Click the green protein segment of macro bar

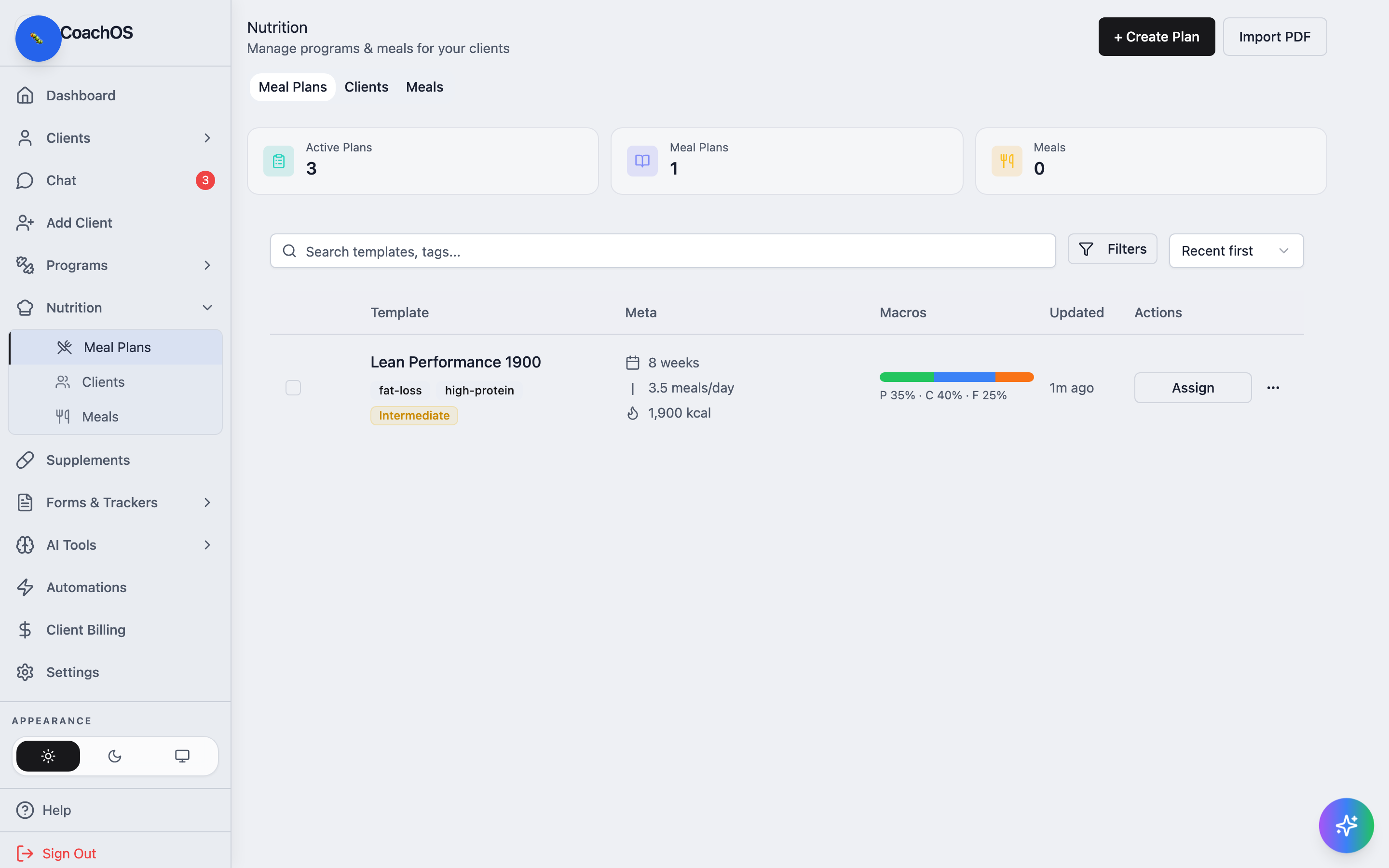pyautogui.click(x=907, y=377)
